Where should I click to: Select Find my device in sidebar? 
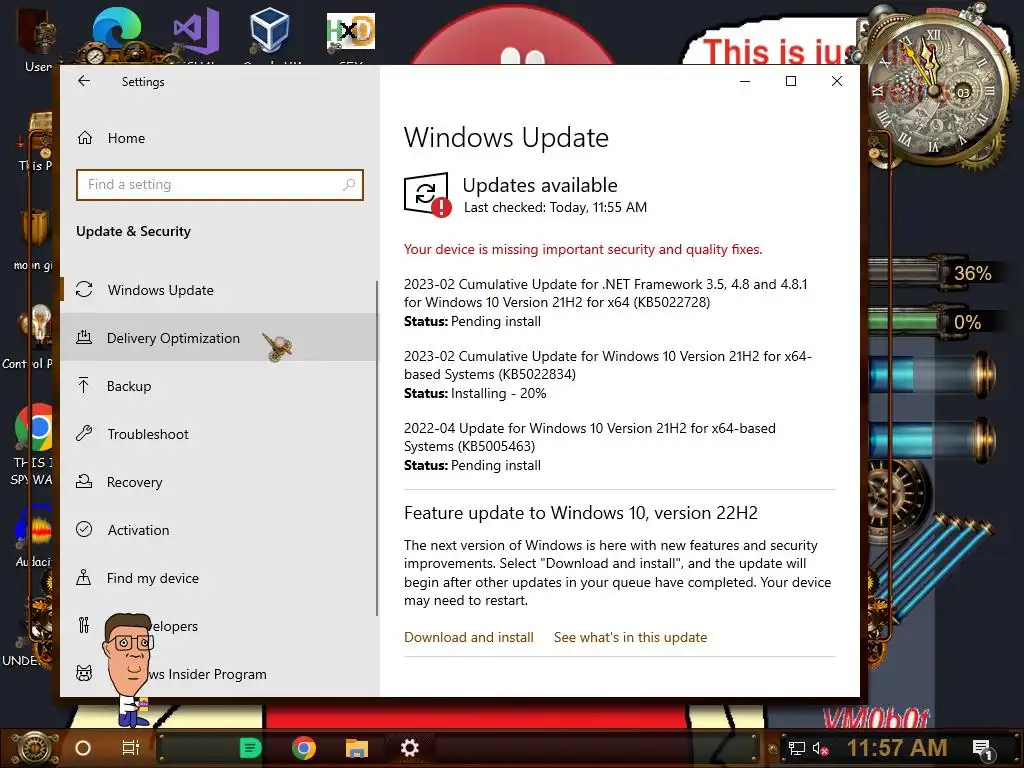tap(219, 577)
